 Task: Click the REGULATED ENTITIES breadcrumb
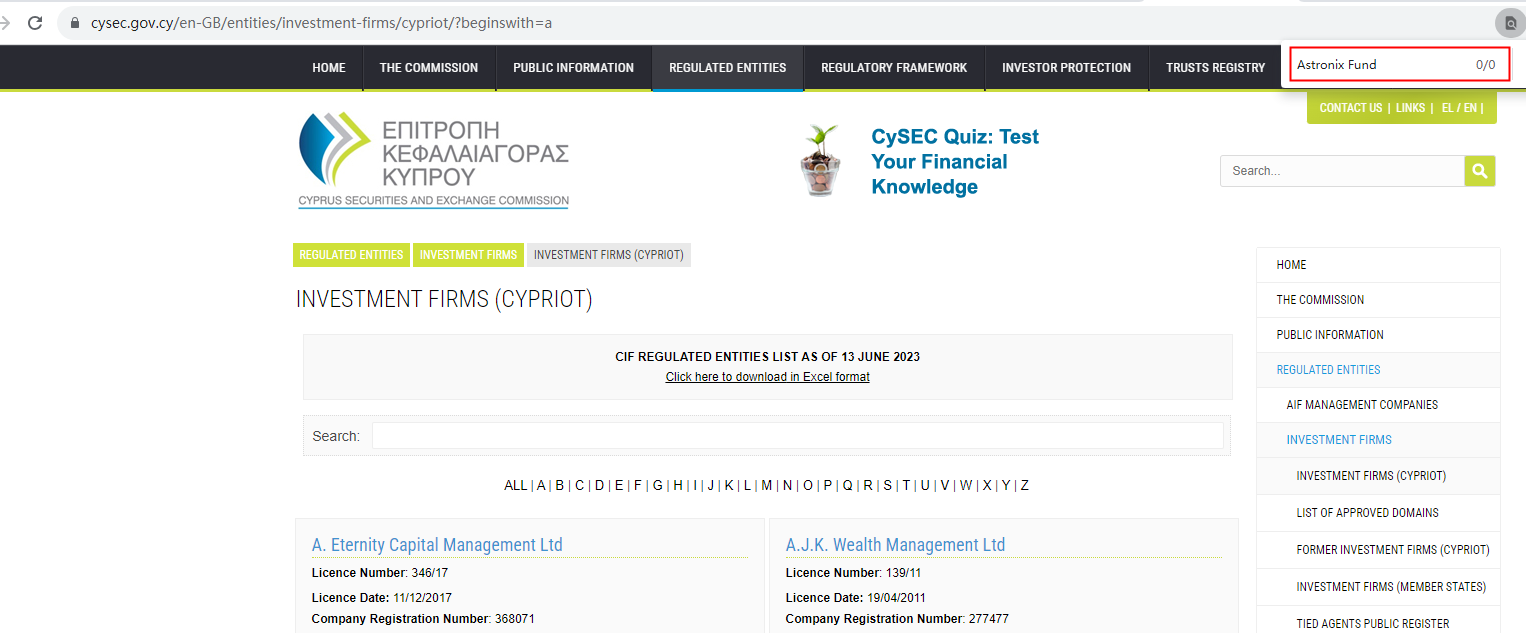(x=351, y=255)
